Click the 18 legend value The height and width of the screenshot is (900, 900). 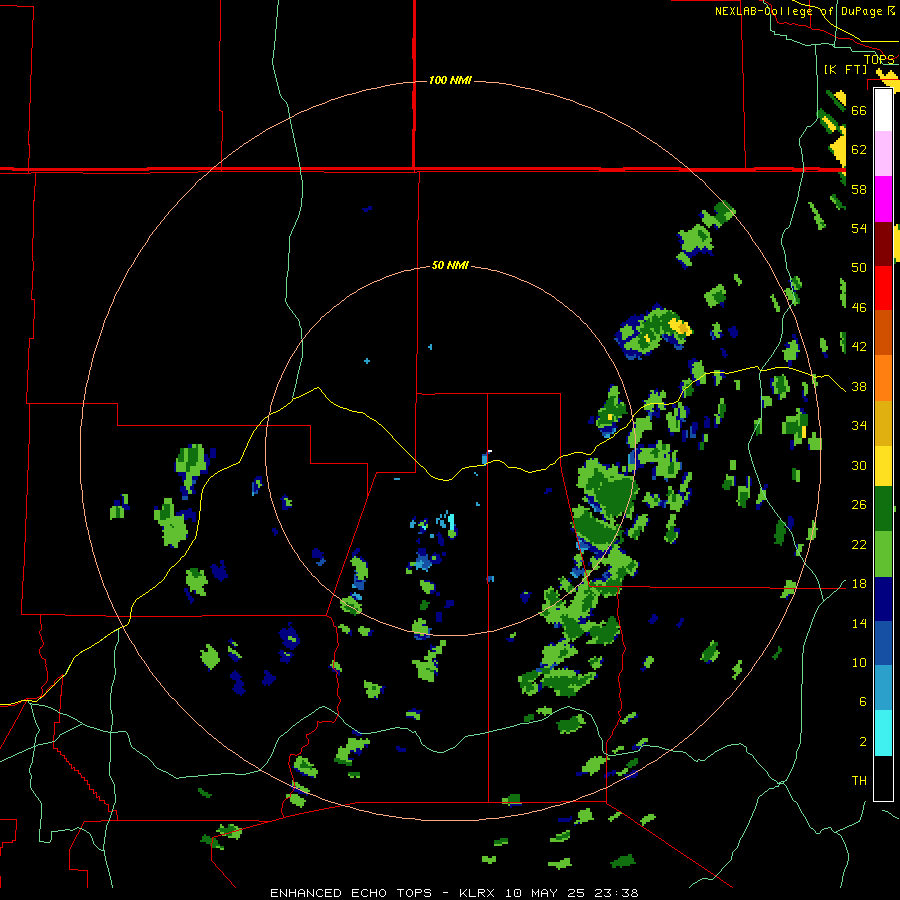859,584
